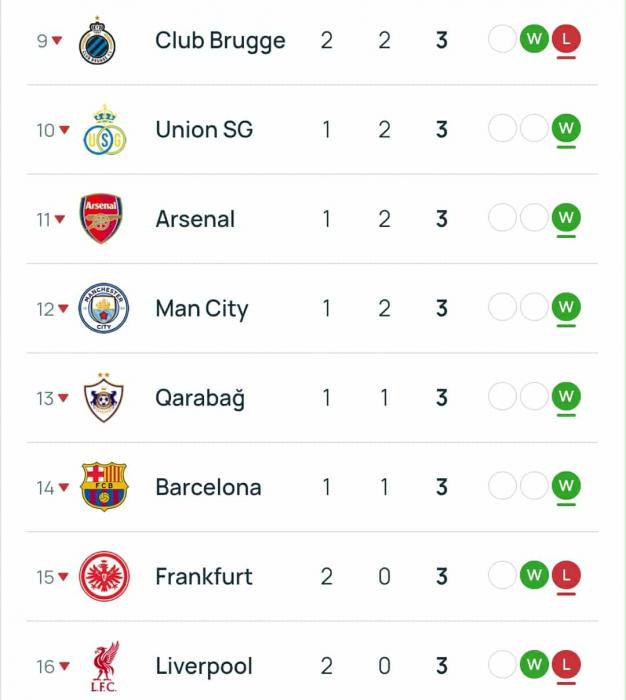Select the Qarabağ team name
626x700 pixels.
[199, 398]
